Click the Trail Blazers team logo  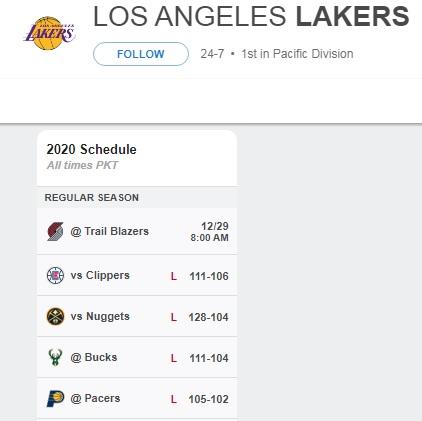tap(55, 231)
